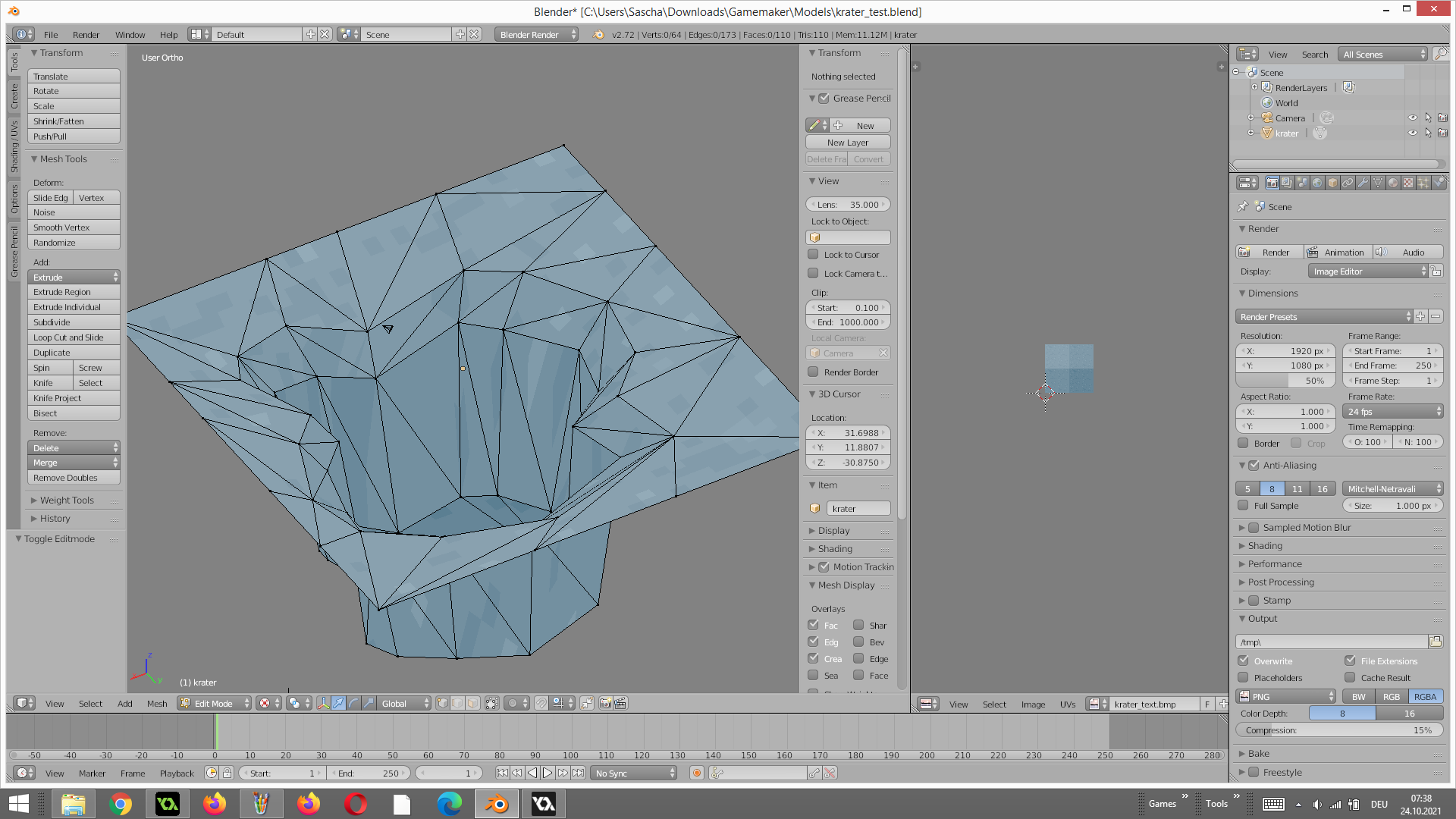Viewport: 1456px width, 819px height.
Task: Open the Modifiers wrench properties tab
Action: click(1363, 183)
